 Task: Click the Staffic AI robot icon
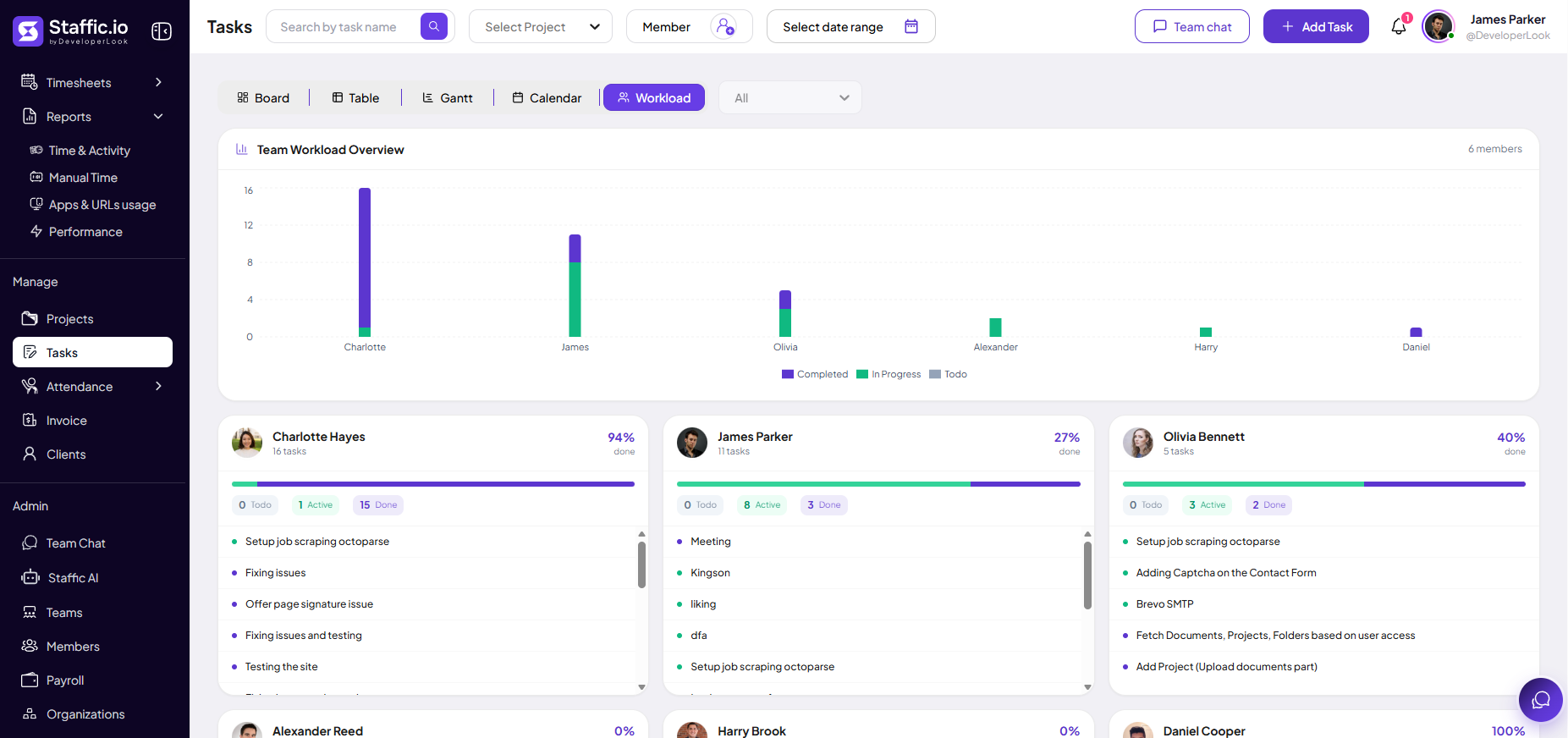(x=30, y=577)
